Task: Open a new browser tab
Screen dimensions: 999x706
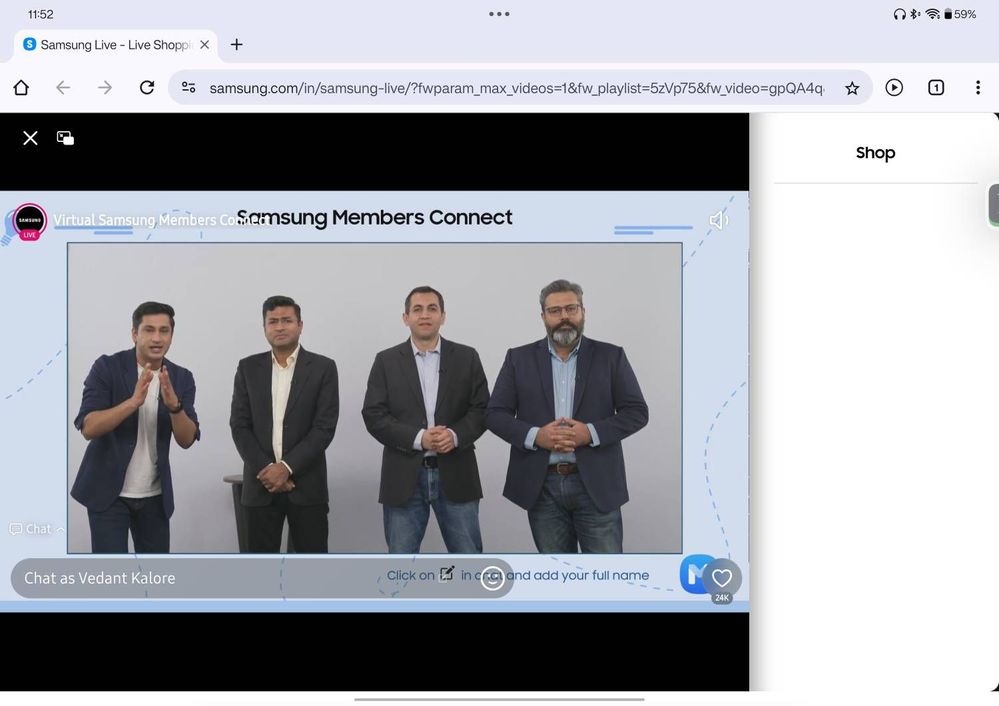Action: point(236,45)
